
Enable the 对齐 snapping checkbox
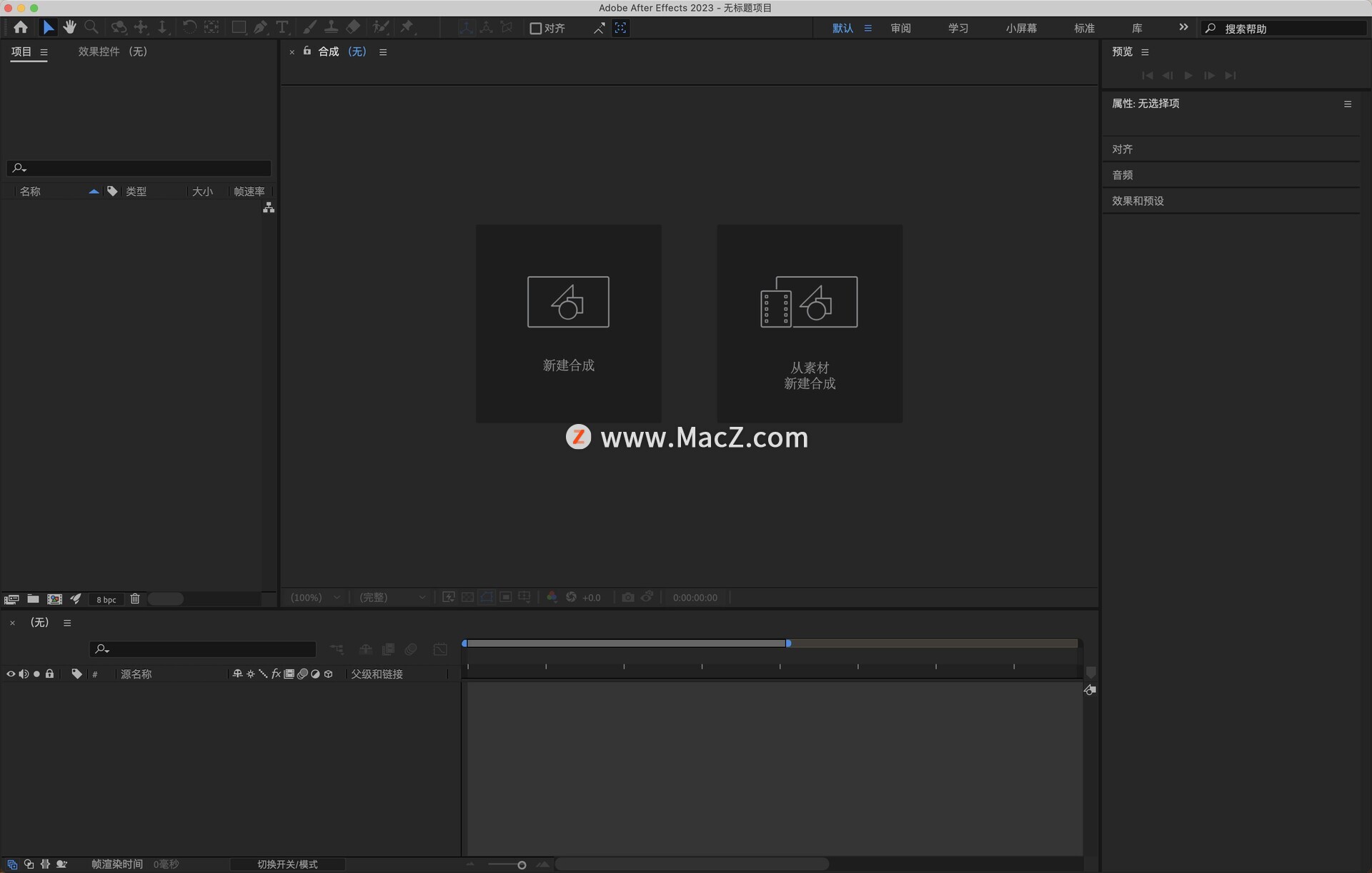pyautogui.click(x=535, y=28)
